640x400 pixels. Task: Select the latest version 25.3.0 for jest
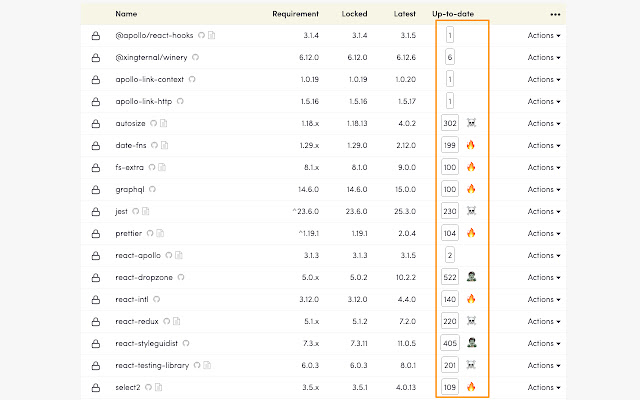point(405,211)
